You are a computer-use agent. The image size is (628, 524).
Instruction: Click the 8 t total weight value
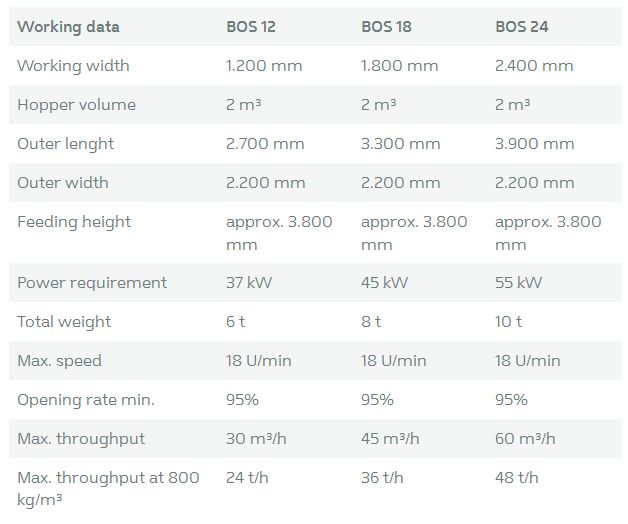[x=371, y=322]
